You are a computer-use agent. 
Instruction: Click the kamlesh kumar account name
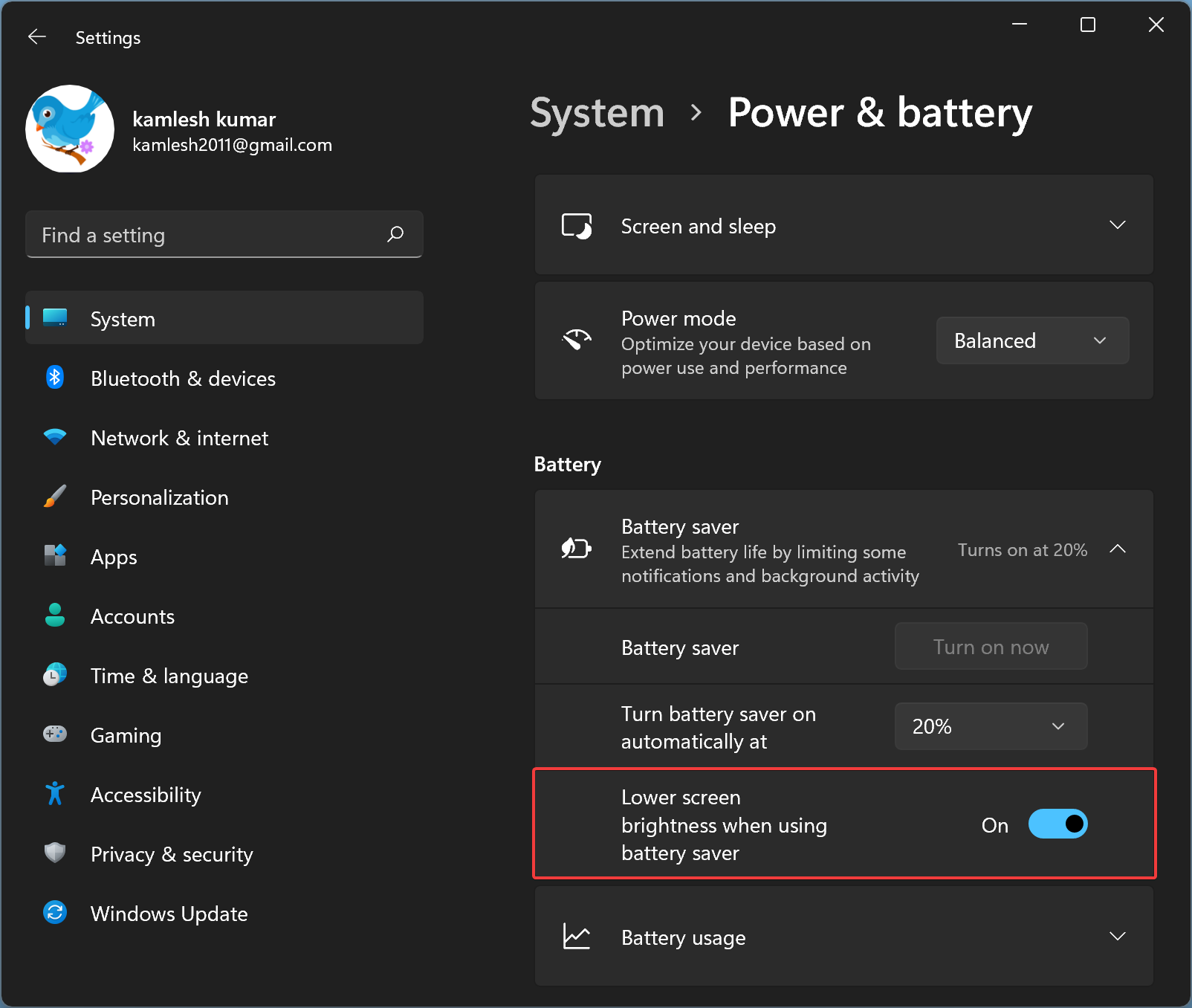(204, 119)
